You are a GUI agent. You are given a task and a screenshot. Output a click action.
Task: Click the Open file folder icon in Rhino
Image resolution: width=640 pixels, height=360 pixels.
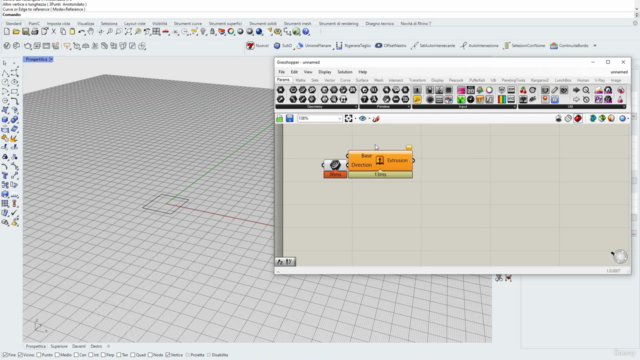(16, 31)
